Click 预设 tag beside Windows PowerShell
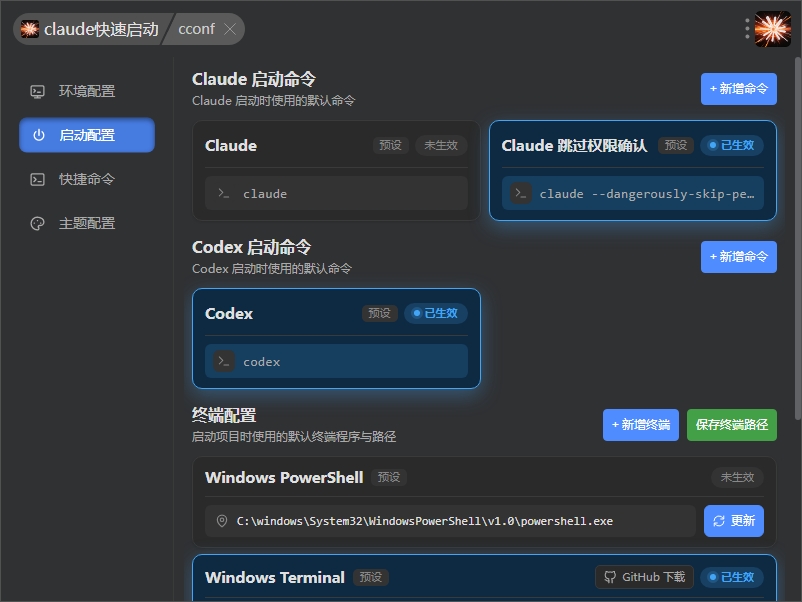The height and width of the screenshot is (602, 802). pos(389,477)
